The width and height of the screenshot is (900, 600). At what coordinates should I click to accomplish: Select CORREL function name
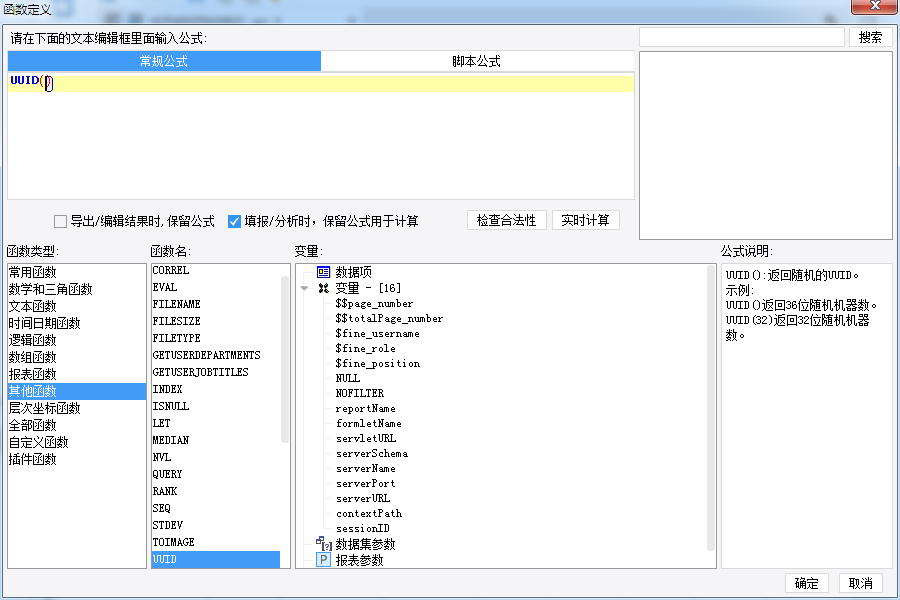(x=216, y=270)
